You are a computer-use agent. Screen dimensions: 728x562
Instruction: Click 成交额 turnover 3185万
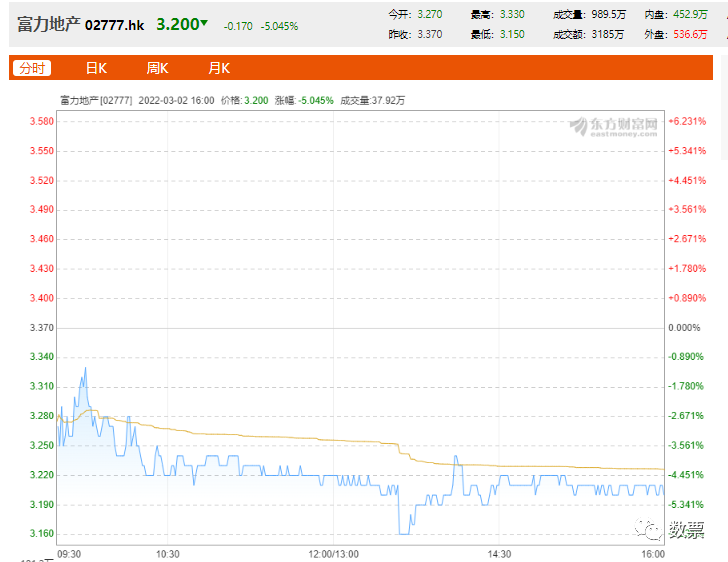[608, 34]
